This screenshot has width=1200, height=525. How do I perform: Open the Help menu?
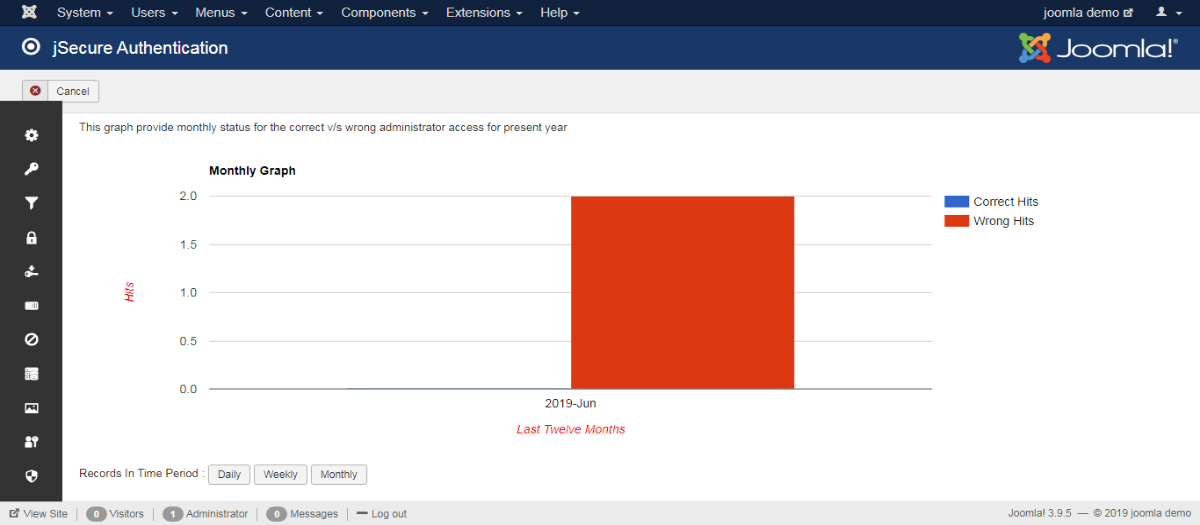click(559, 13)
